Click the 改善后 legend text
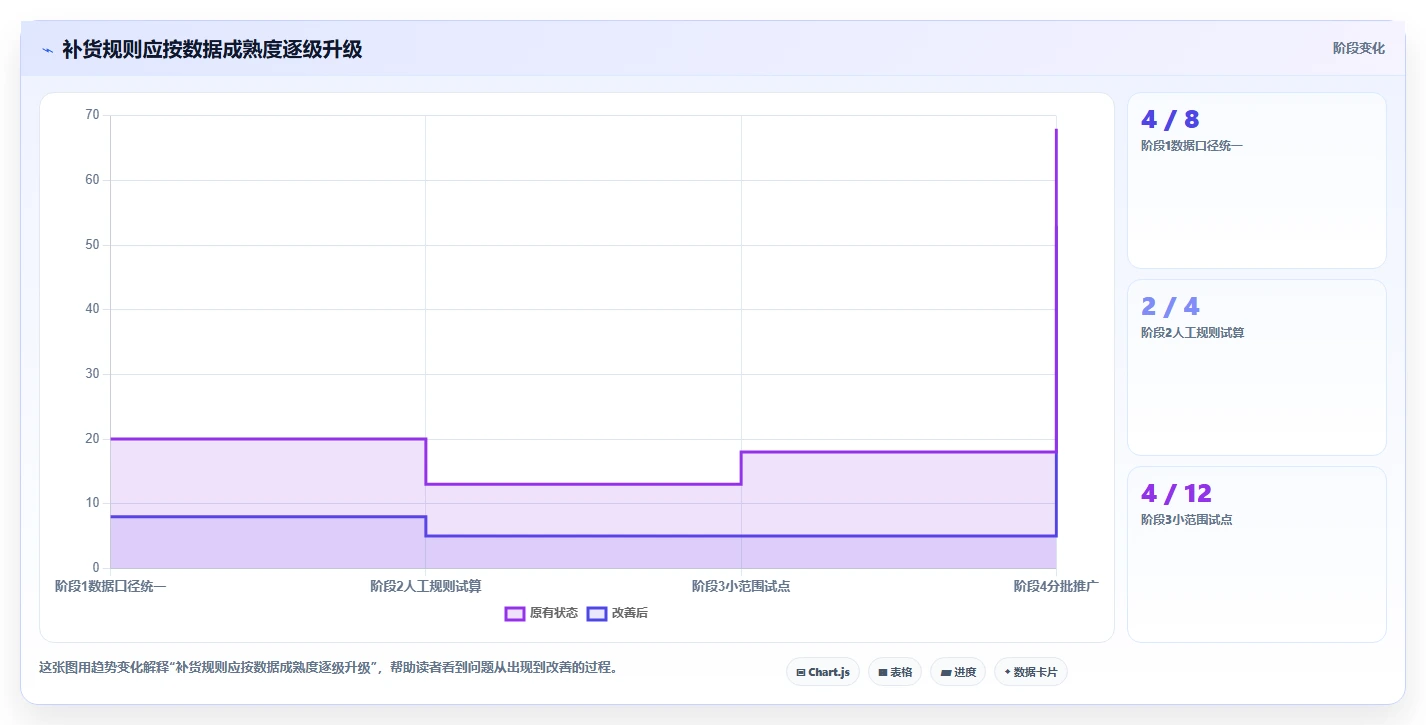Screen dimensions: 1426x725 point(630,613)
